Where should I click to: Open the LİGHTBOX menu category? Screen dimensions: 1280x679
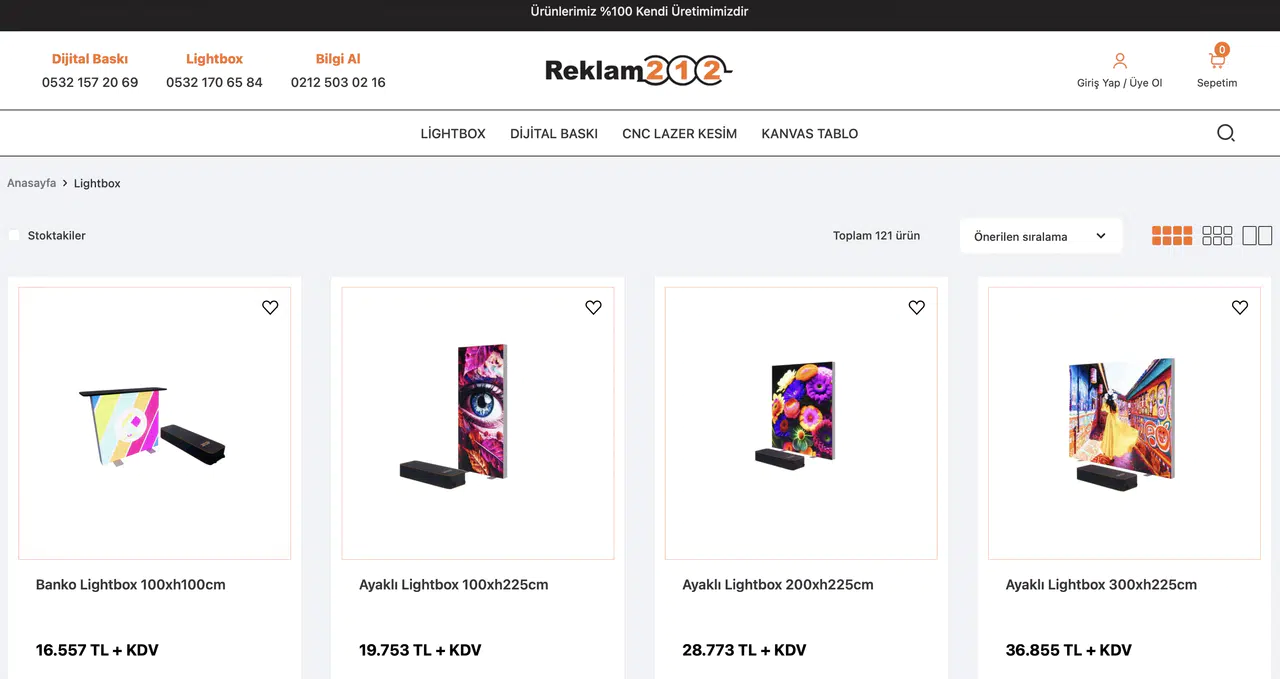[x=453, y=134]
